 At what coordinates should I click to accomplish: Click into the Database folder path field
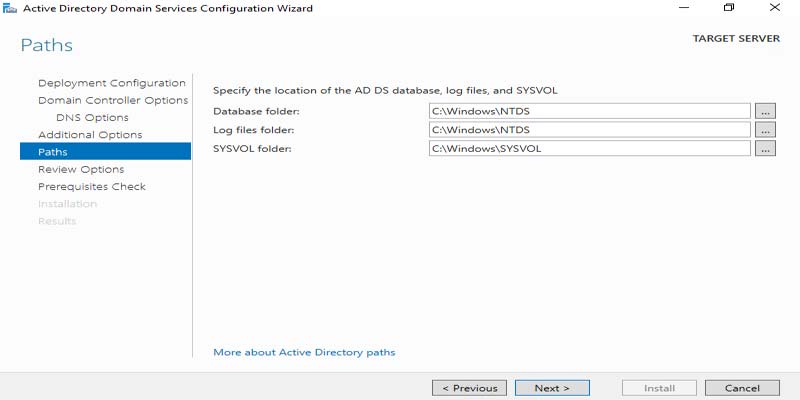pyautogui.click(x=588, y=111)
